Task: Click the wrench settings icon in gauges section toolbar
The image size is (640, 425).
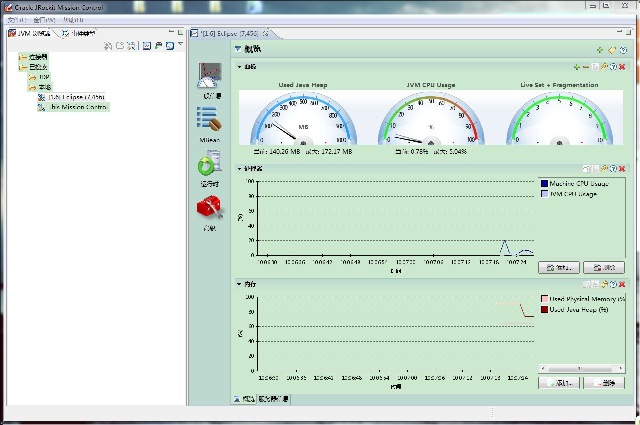Action: coord(604,67)
